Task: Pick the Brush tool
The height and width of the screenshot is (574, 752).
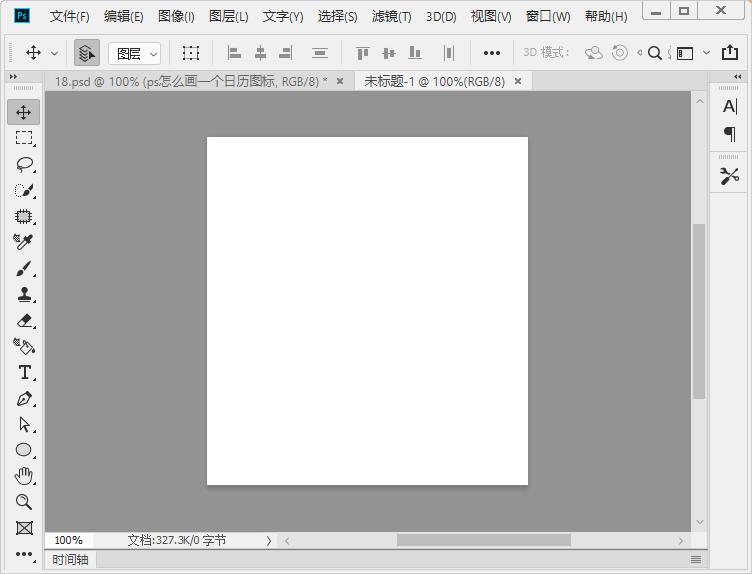Action: coord(24,268)
